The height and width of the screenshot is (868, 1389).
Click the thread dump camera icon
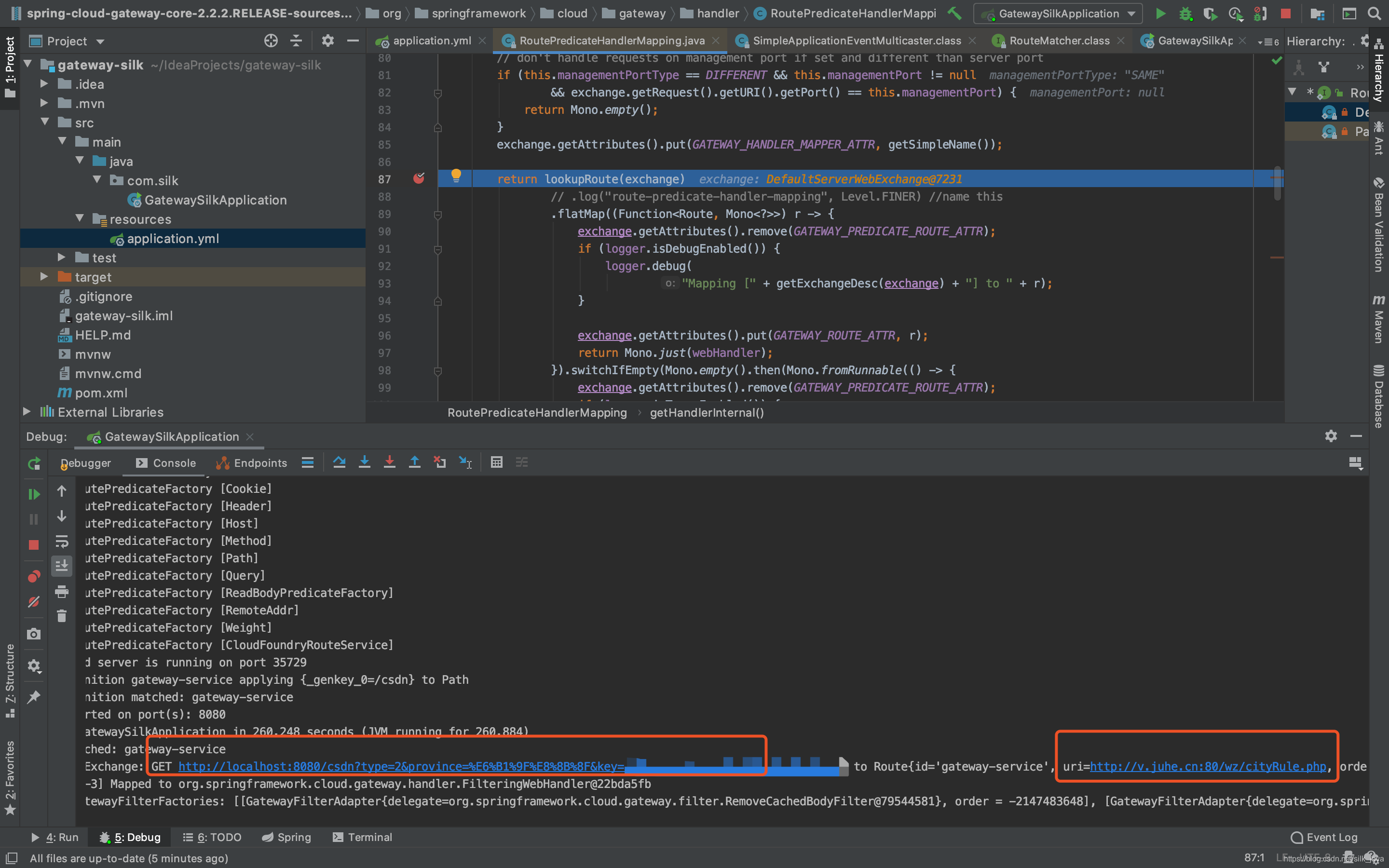click(34, 634)
